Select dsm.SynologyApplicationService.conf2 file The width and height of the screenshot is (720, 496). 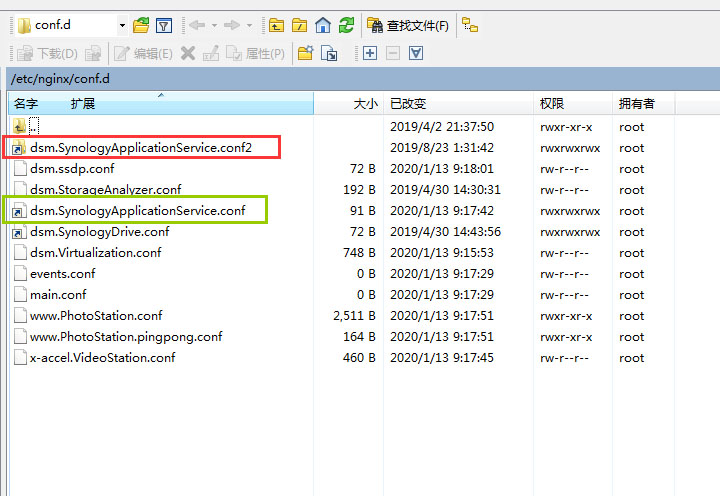(x=141, y=148)
